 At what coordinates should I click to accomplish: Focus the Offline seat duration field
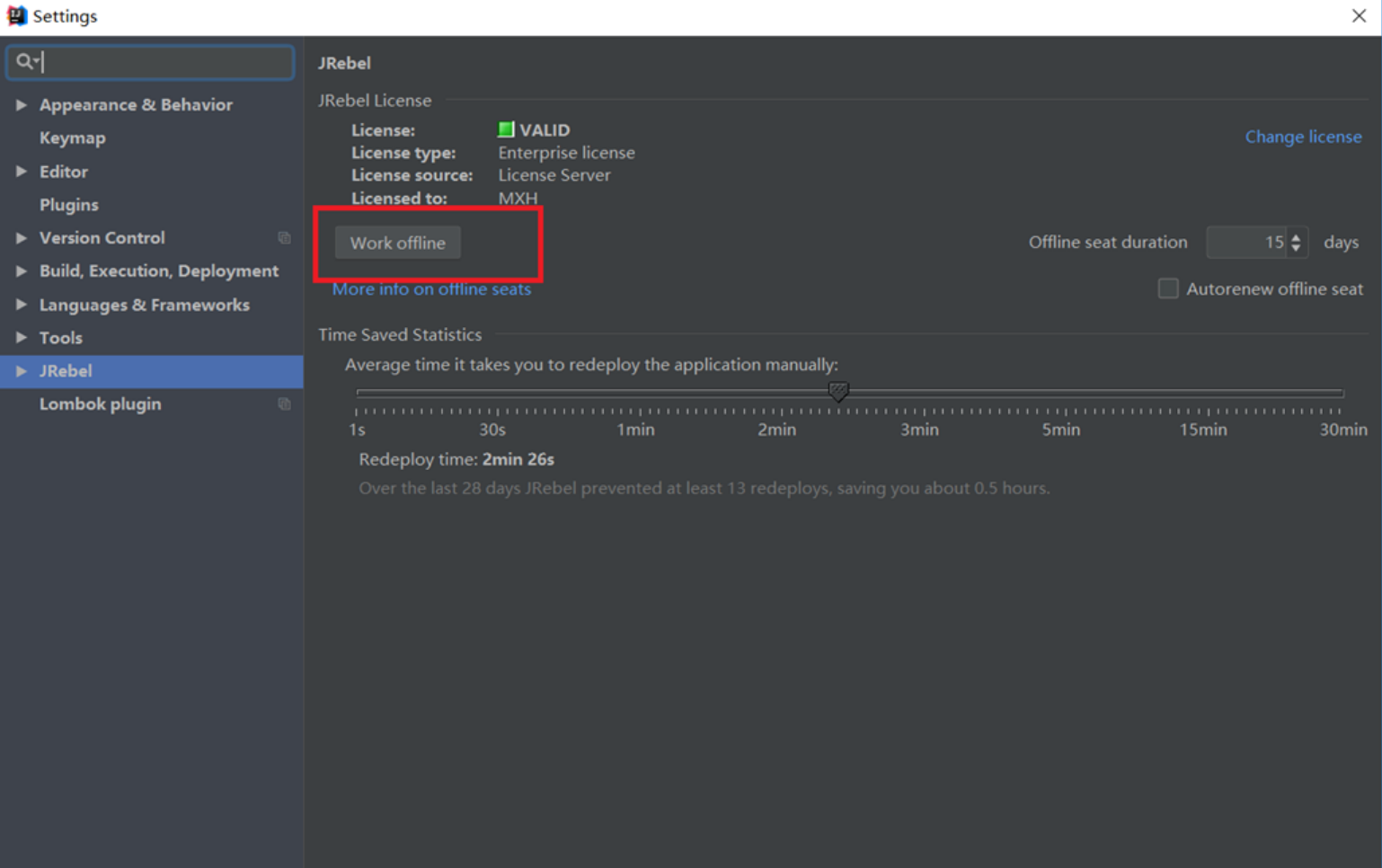[x=1248, y=243]
